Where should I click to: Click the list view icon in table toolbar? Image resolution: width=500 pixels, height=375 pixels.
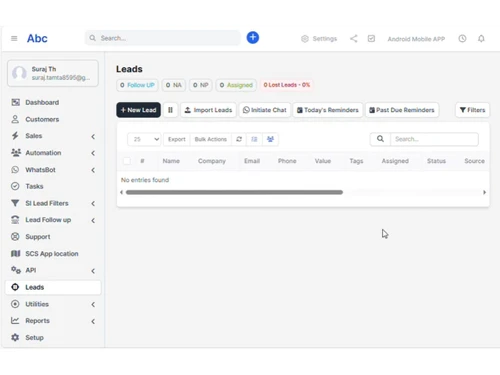pyautogui.click(x=254, y=139)
